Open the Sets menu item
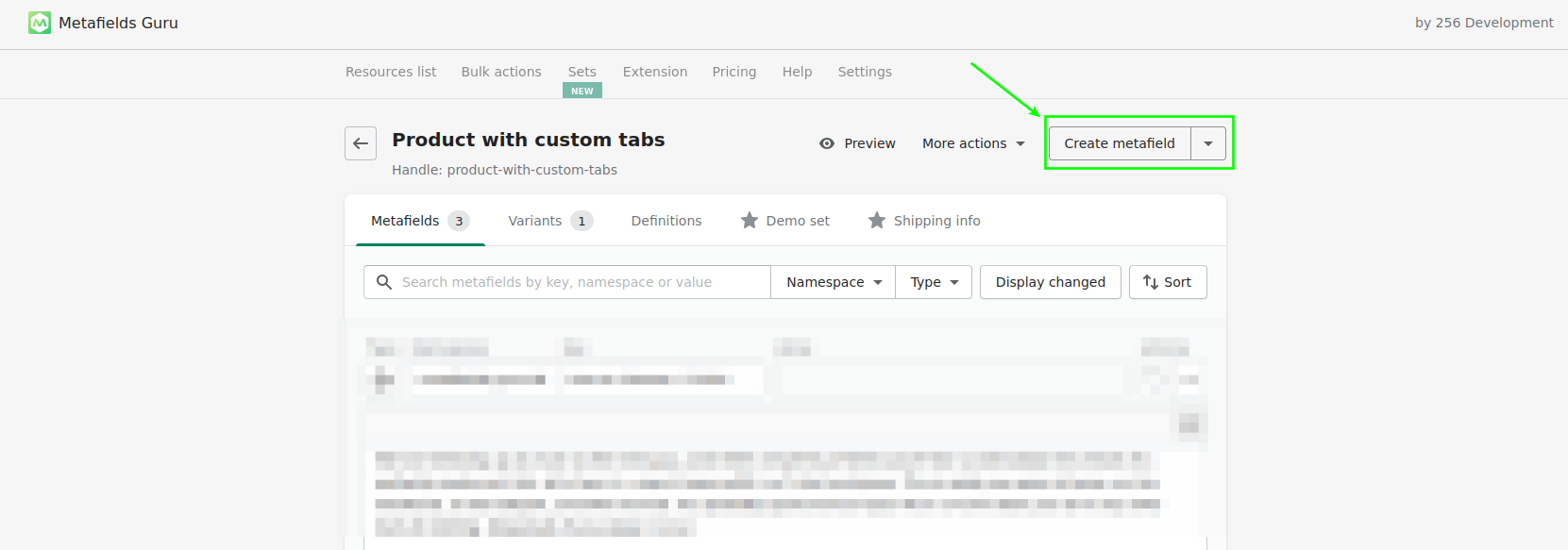This screenshot has width=1568, height=550. pos(582,72)
